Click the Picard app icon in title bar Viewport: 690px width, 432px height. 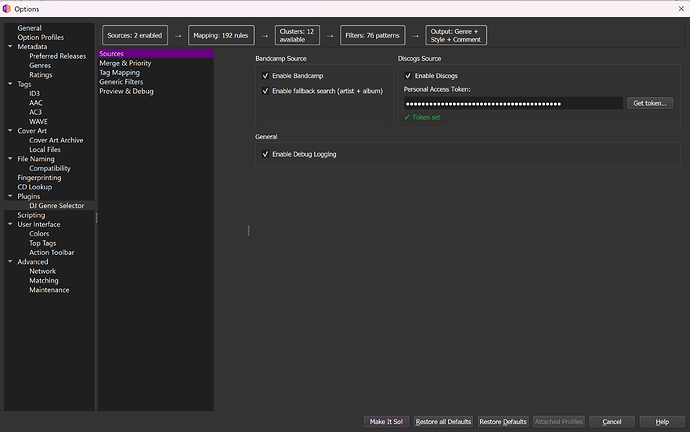8,7
